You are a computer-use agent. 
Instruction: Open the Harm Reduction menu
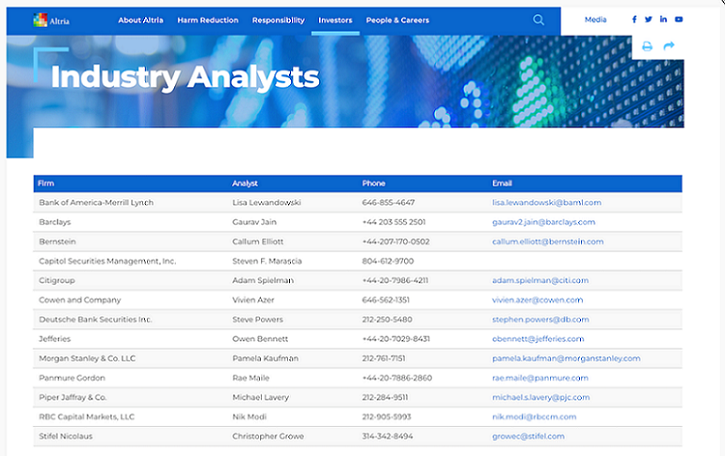(208, 20)
